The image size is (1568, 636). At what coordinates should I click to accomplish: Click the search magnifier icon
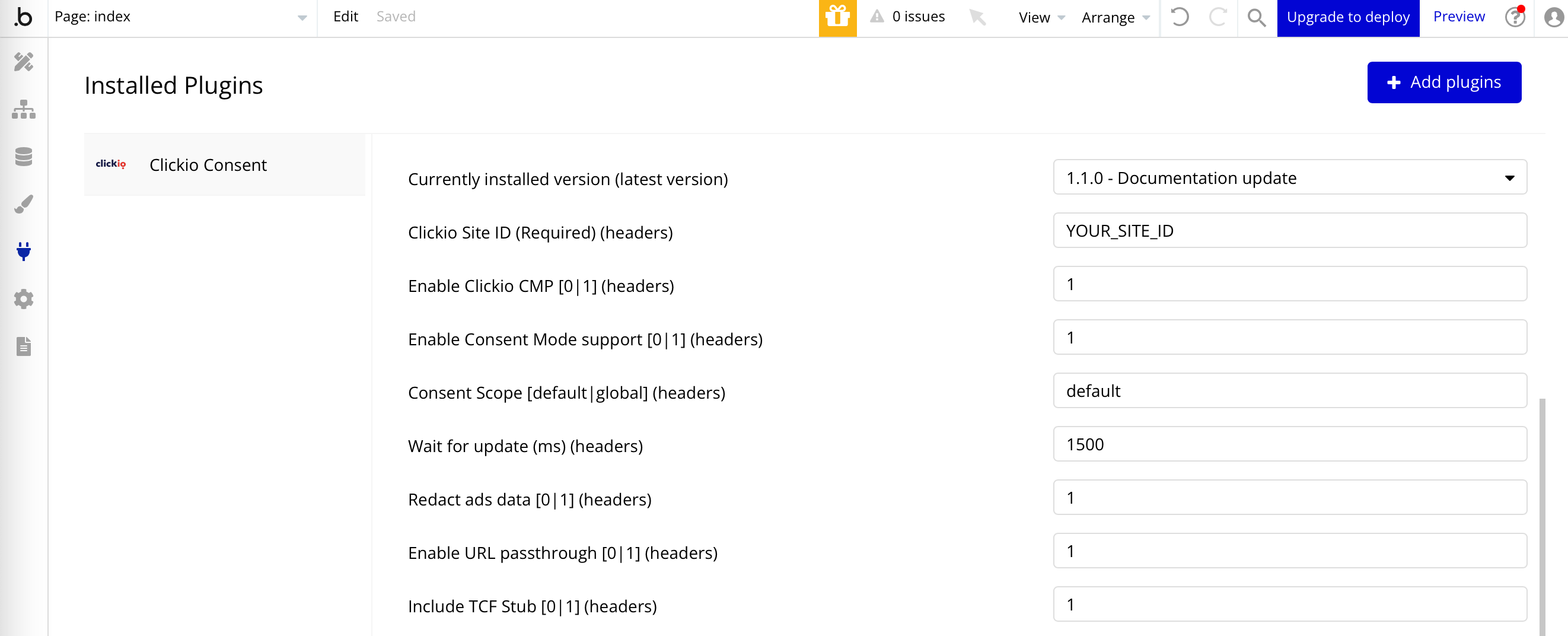1255,17
